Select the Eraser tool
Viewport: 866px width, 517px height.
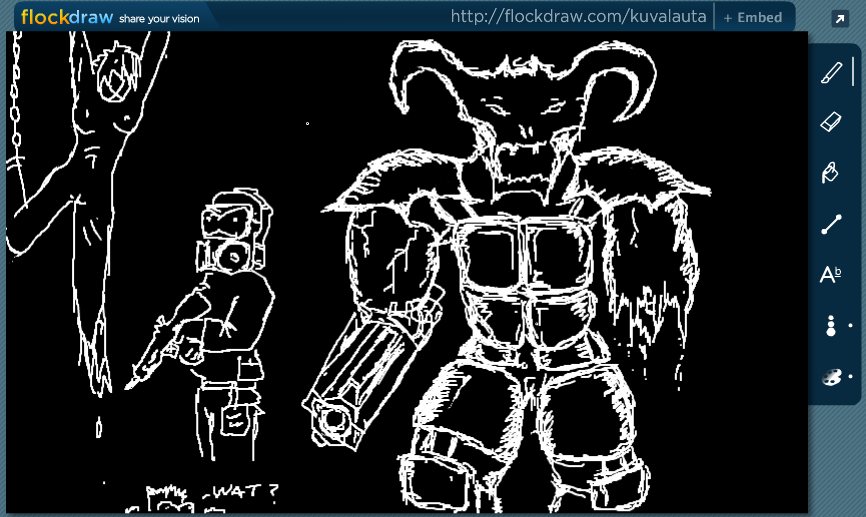(831, 122)
